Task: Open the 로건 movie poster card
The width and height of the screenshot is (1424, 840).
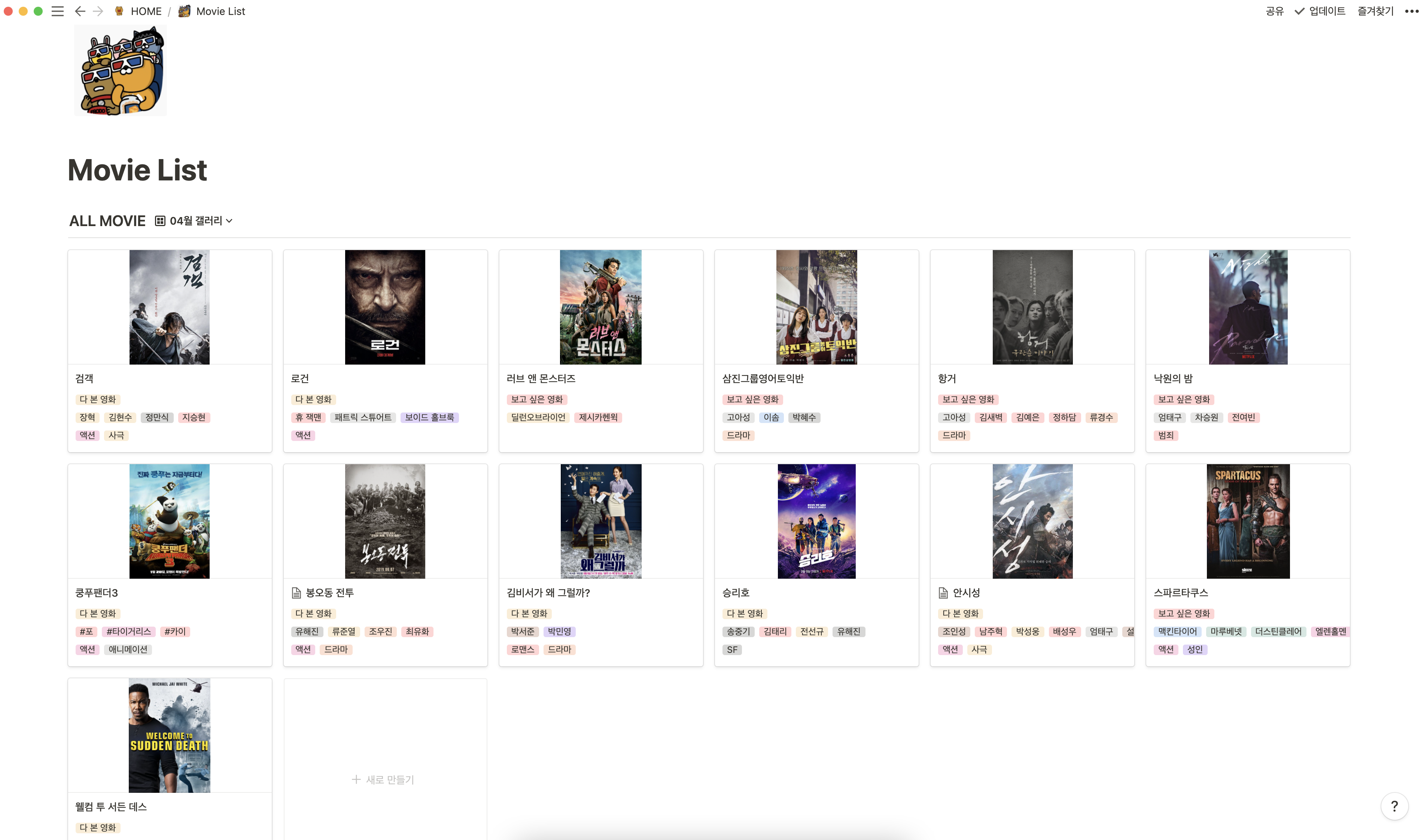Action: (x=385, y=307)
